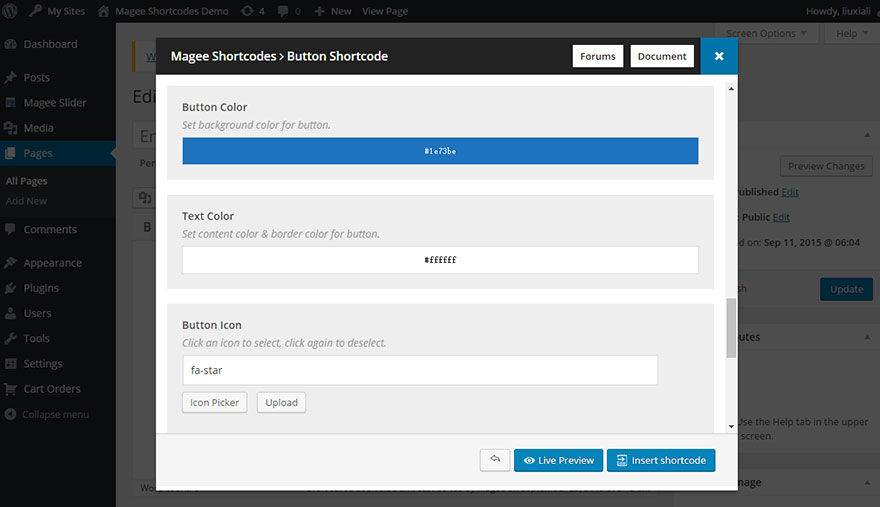Open Appearance settings in sidebar
The image size is (880, 507).
pyautogui.click(x=52, y=263)
